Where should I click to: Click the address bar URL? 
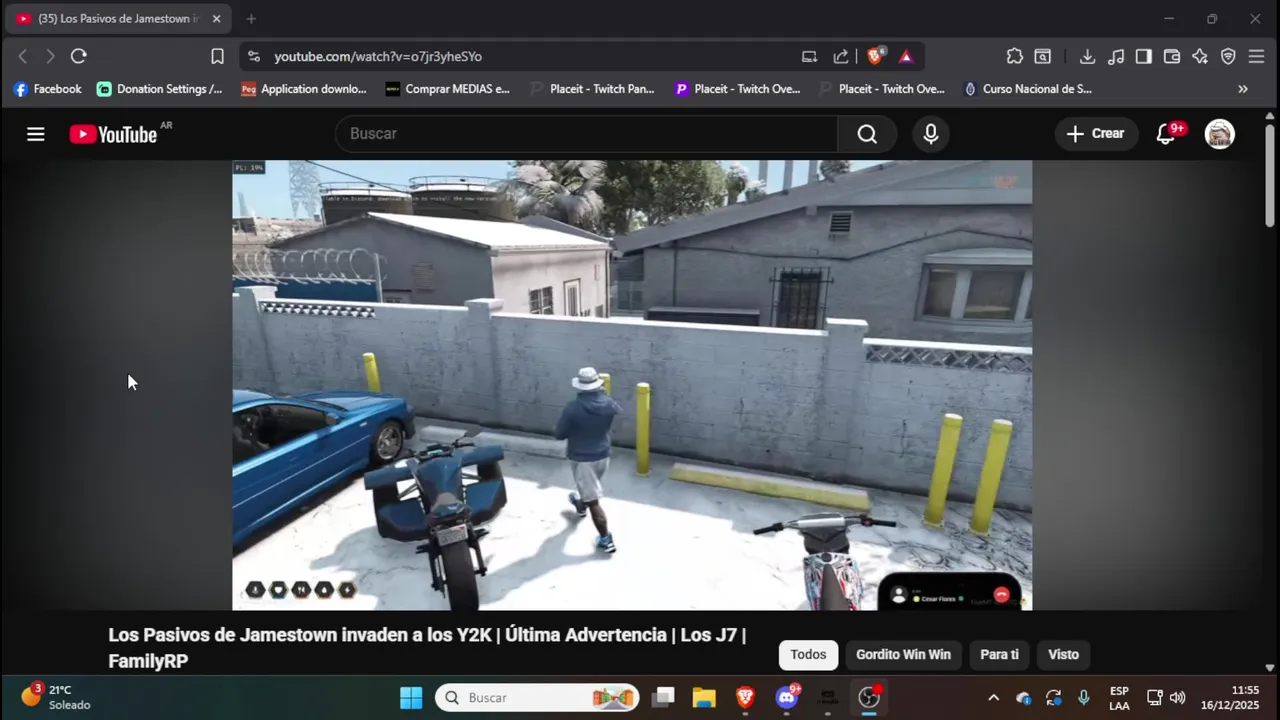tap(378, 57)
